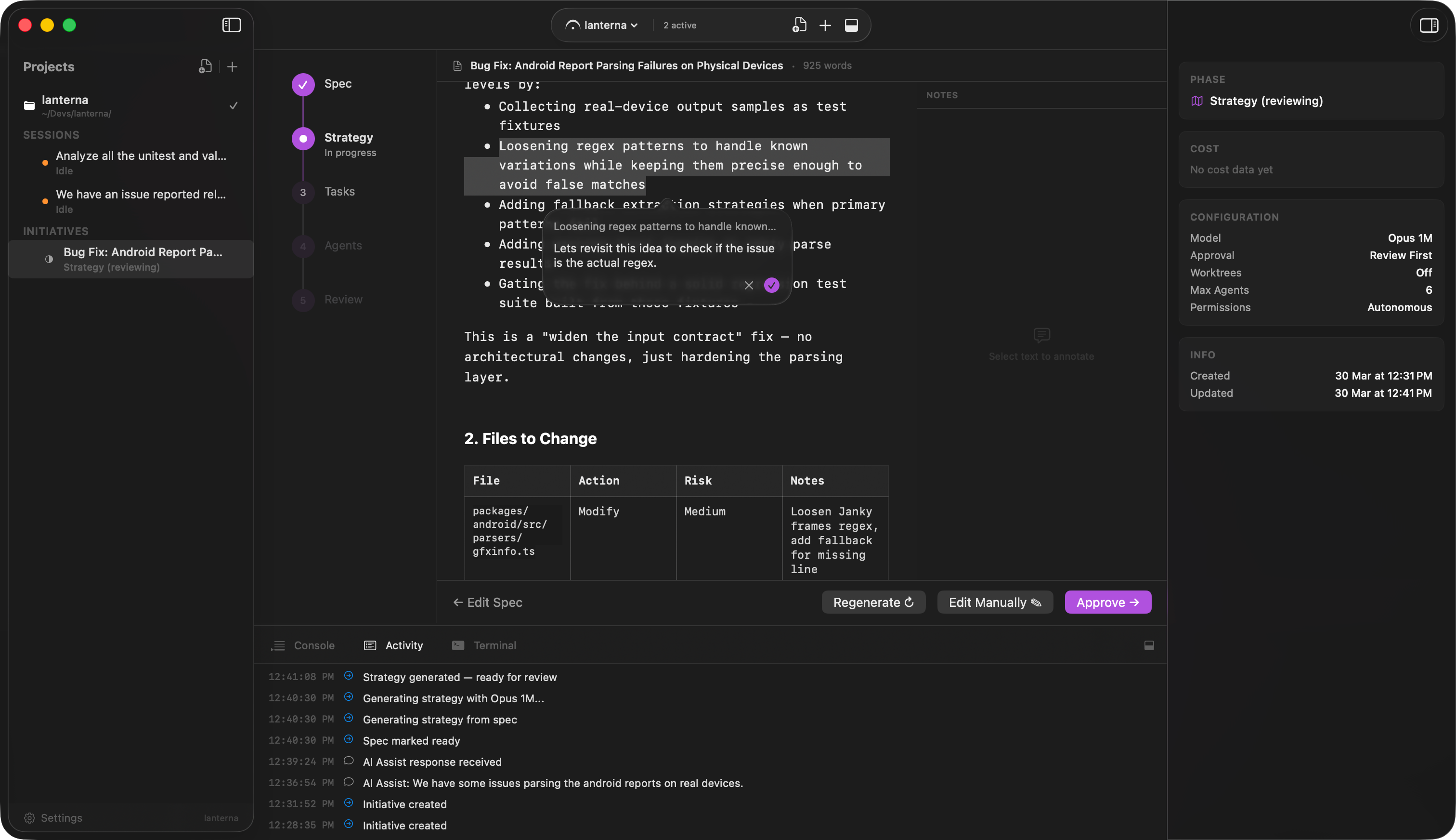
Task: Switch to the Terminal tab
Action: tap(484, 645)
